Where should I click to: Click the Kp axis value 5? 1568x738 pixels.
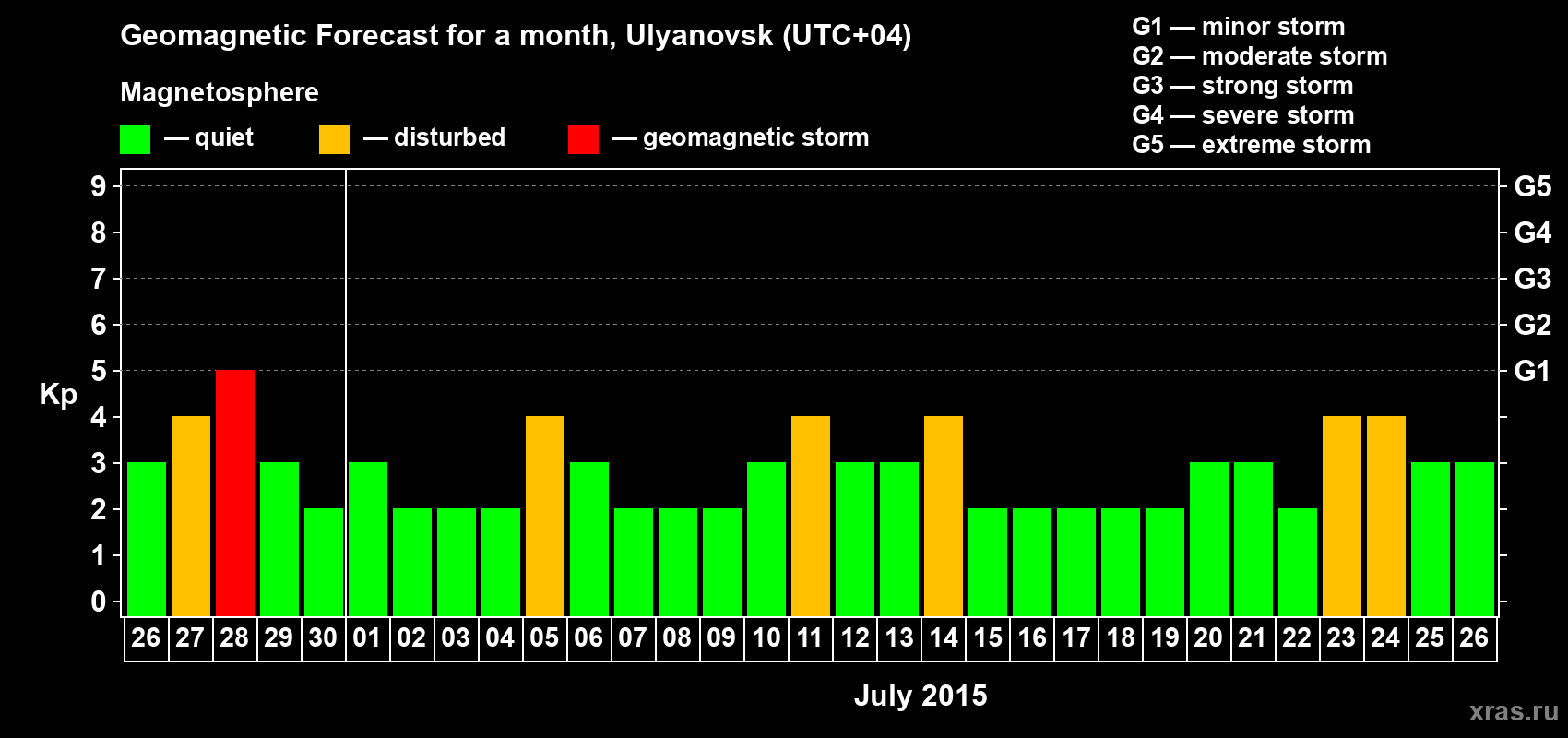(x=99, y=371)
